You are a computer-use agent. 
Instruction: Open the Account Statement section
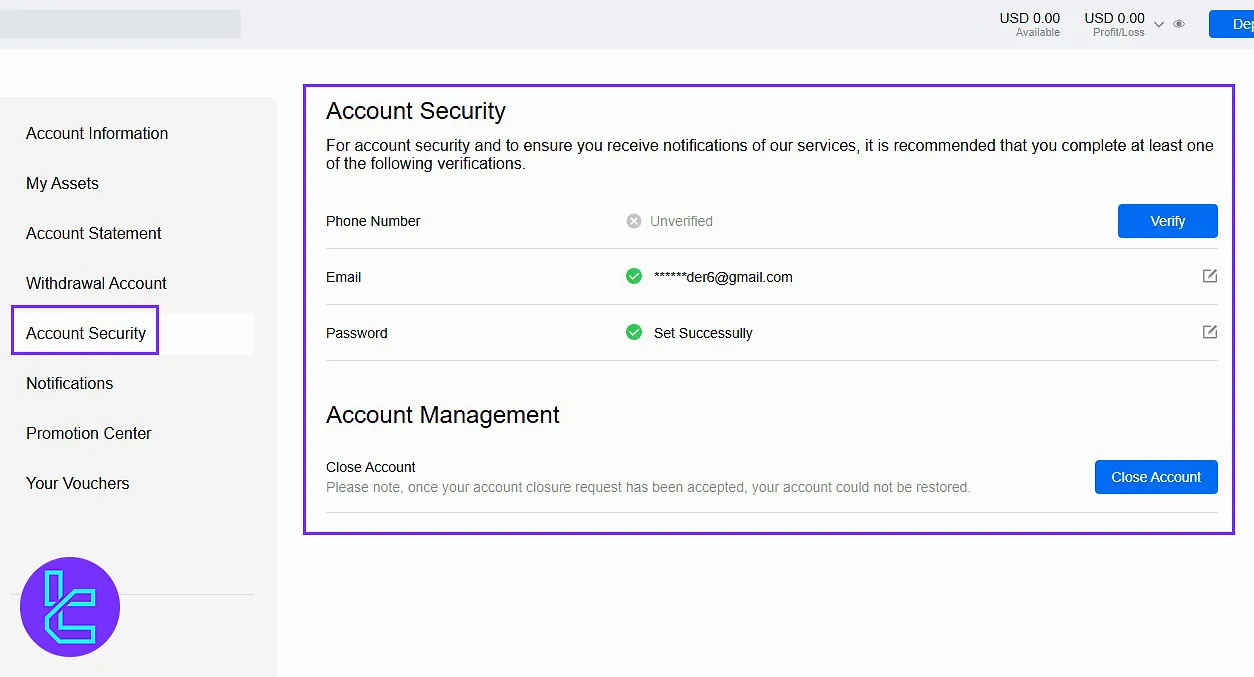[94, 233]
